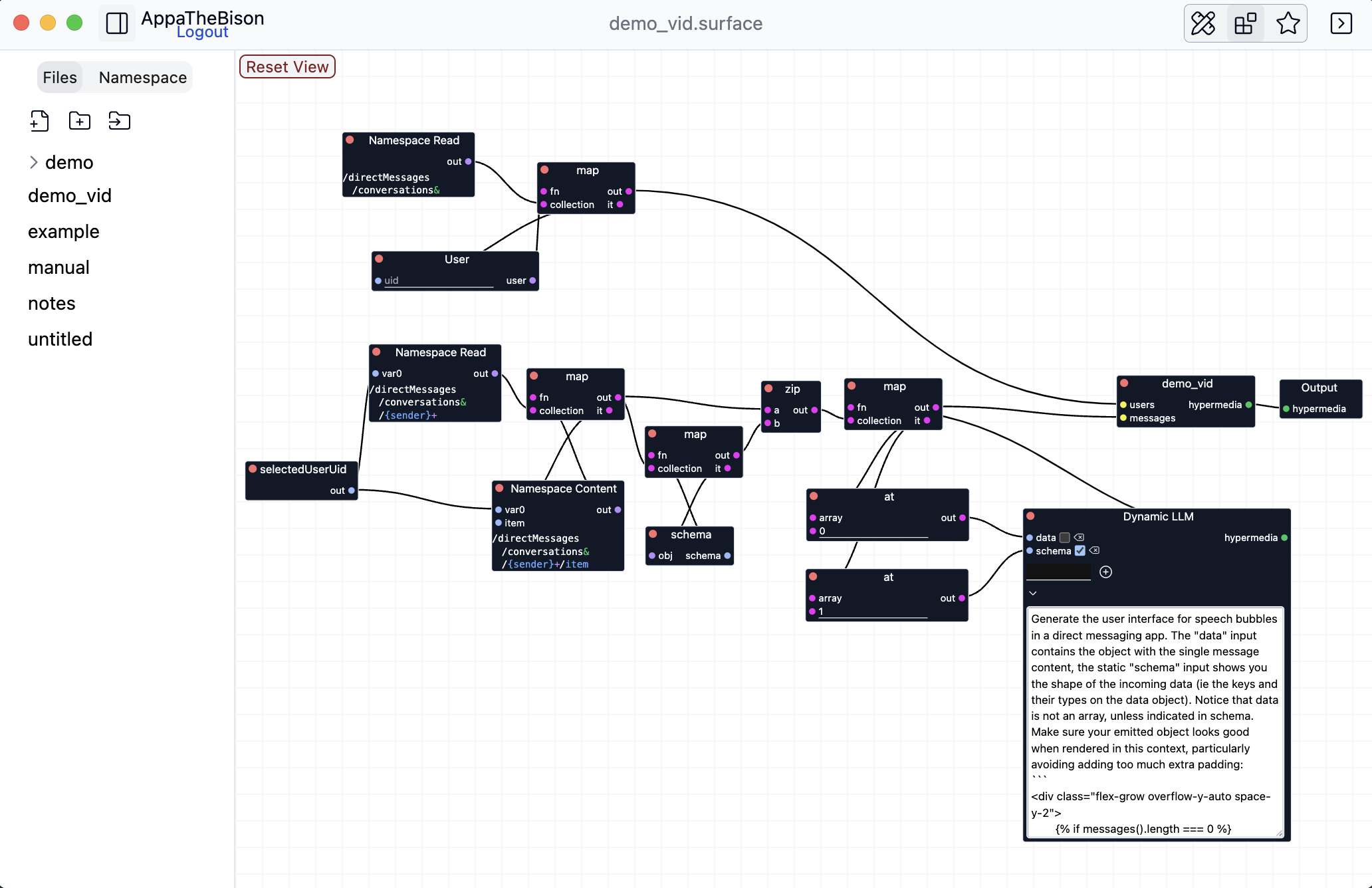
Task: Click the var0 input port on Namespace Content
Action: click(x=499, y=510)
